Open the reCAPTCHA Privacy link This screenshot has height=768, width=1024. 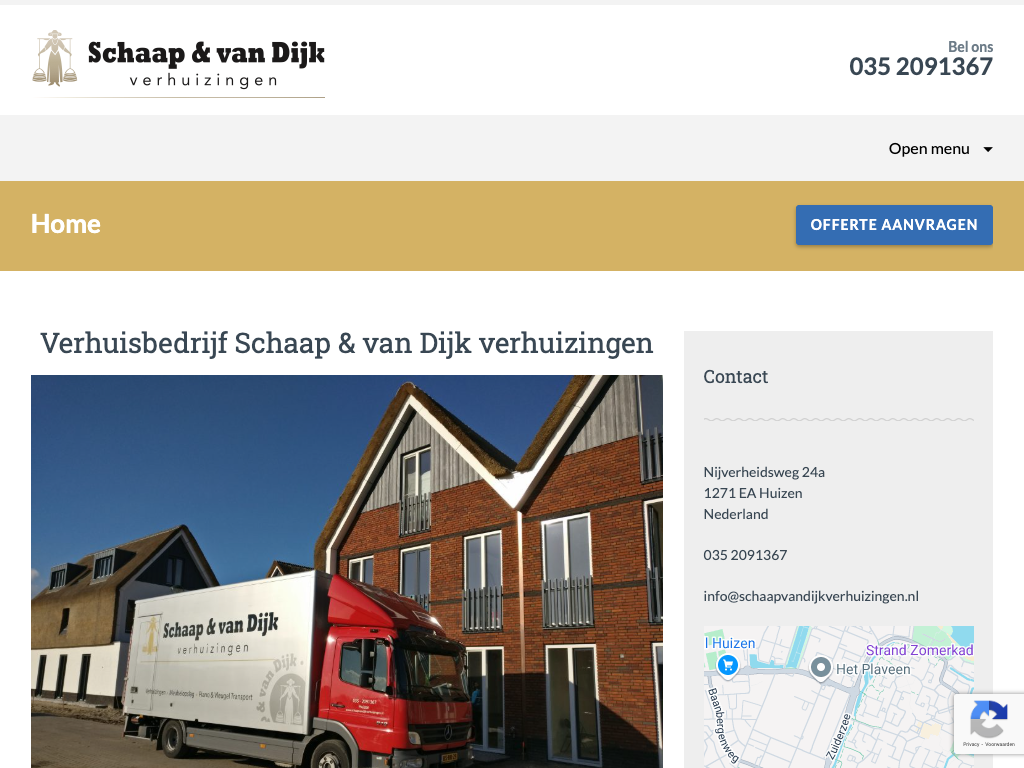pos(970,744)
